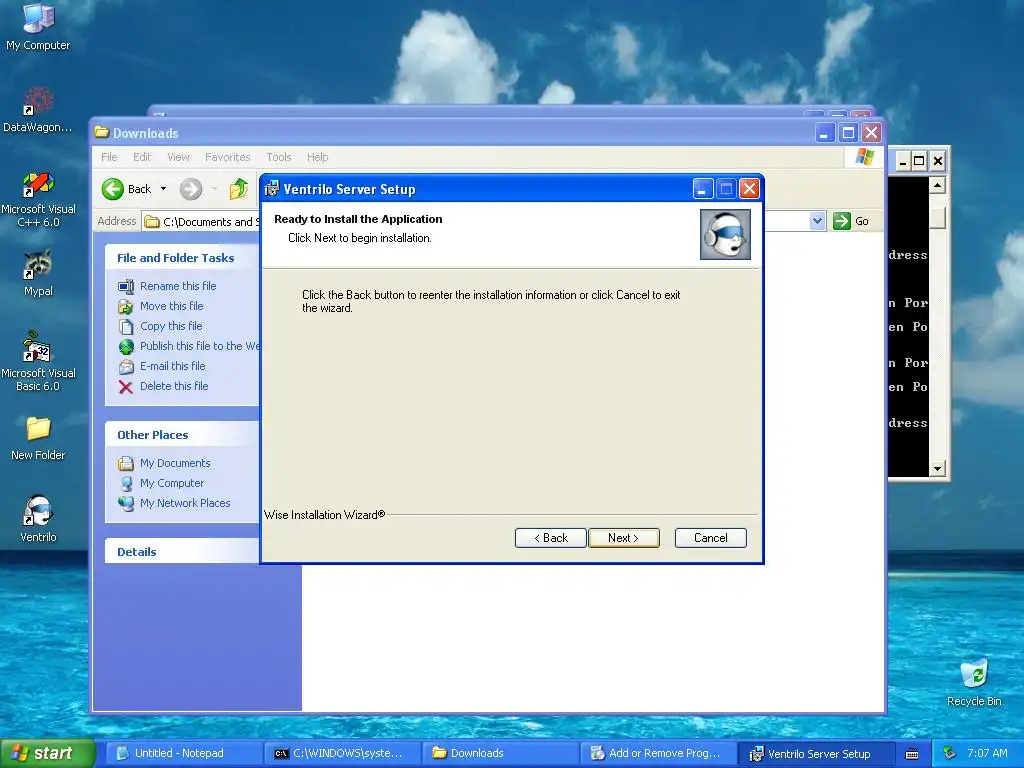Viewport: 1024px width, 768px height.
Task: Click scroll down arrow in console window
Action: coord(938,468)
